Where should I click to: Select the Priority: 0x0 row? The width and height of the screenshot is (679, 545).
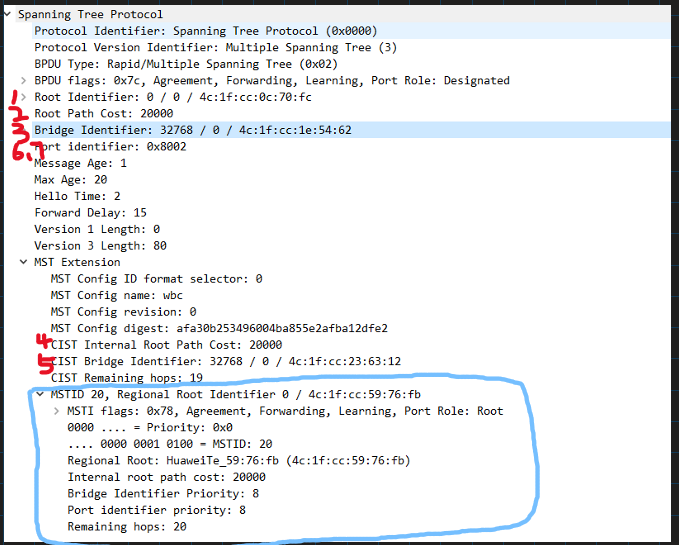point(368,427)
